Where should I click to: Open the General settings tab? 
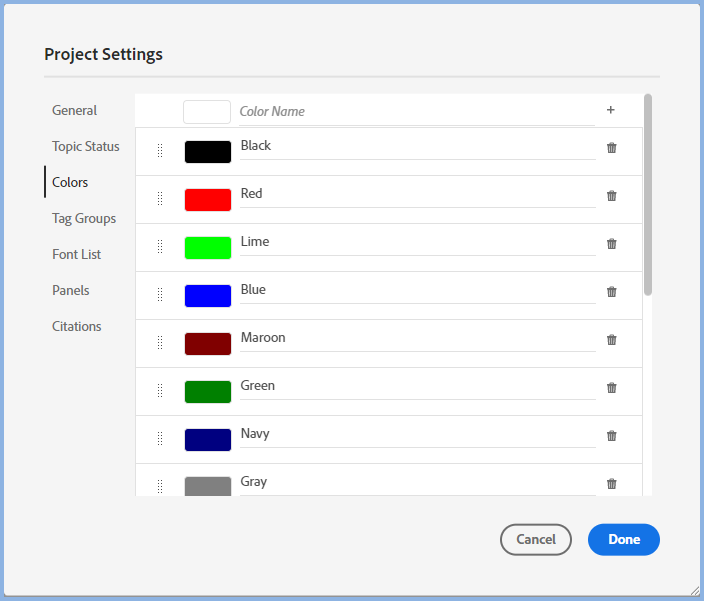pyautogui.click(x=75, y=111)
